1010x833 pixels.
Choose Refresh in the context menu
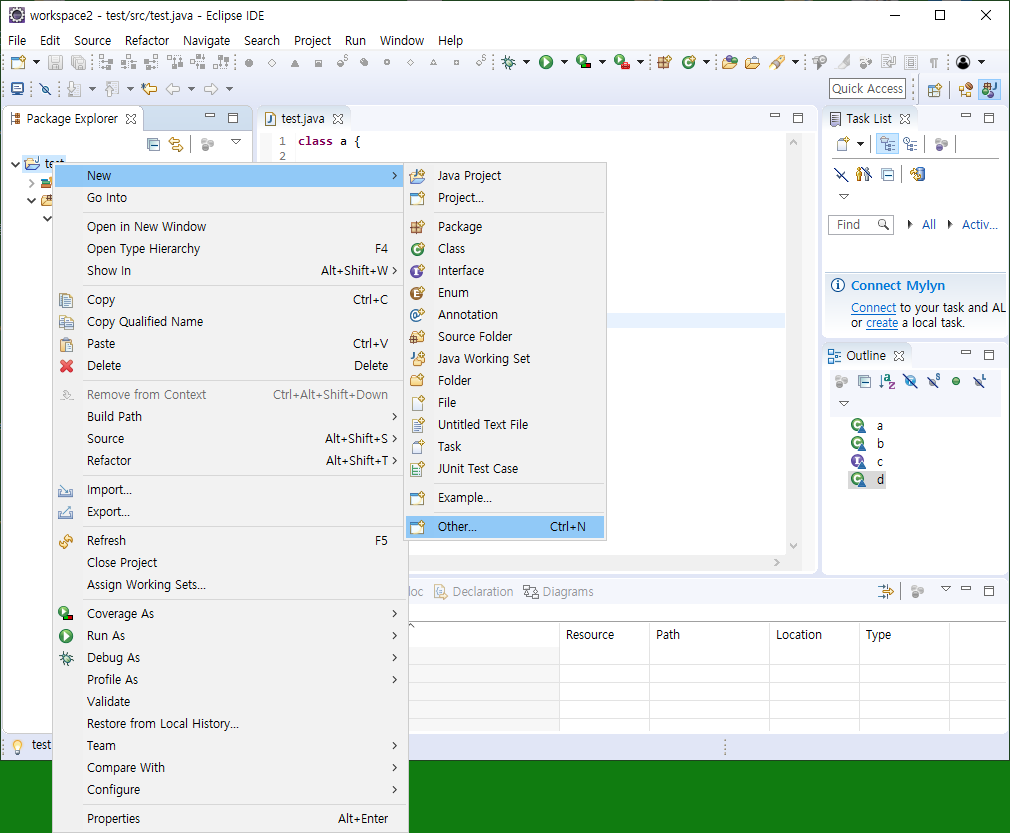pyautogui.click(x=229, y=541)
